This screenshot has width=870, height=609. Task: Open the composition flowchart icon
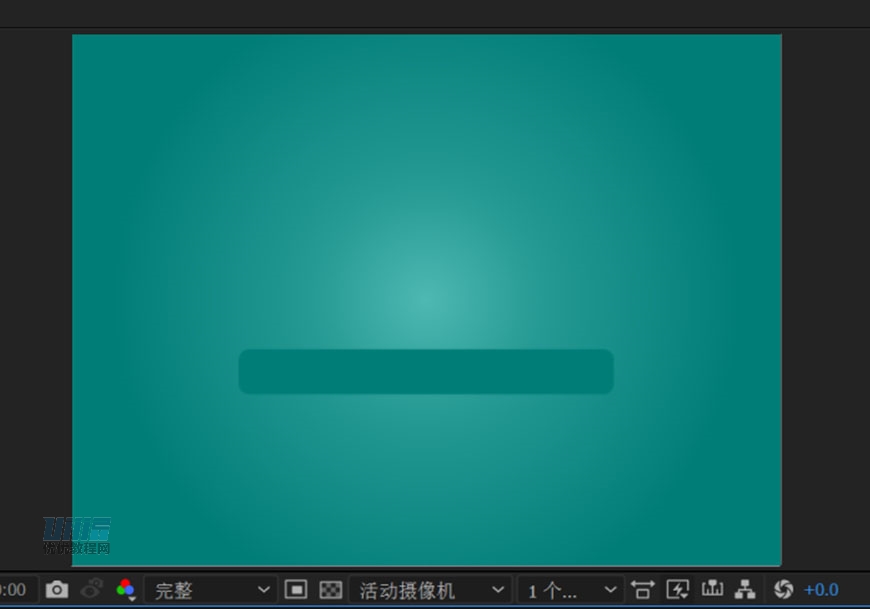pos(745,590)
